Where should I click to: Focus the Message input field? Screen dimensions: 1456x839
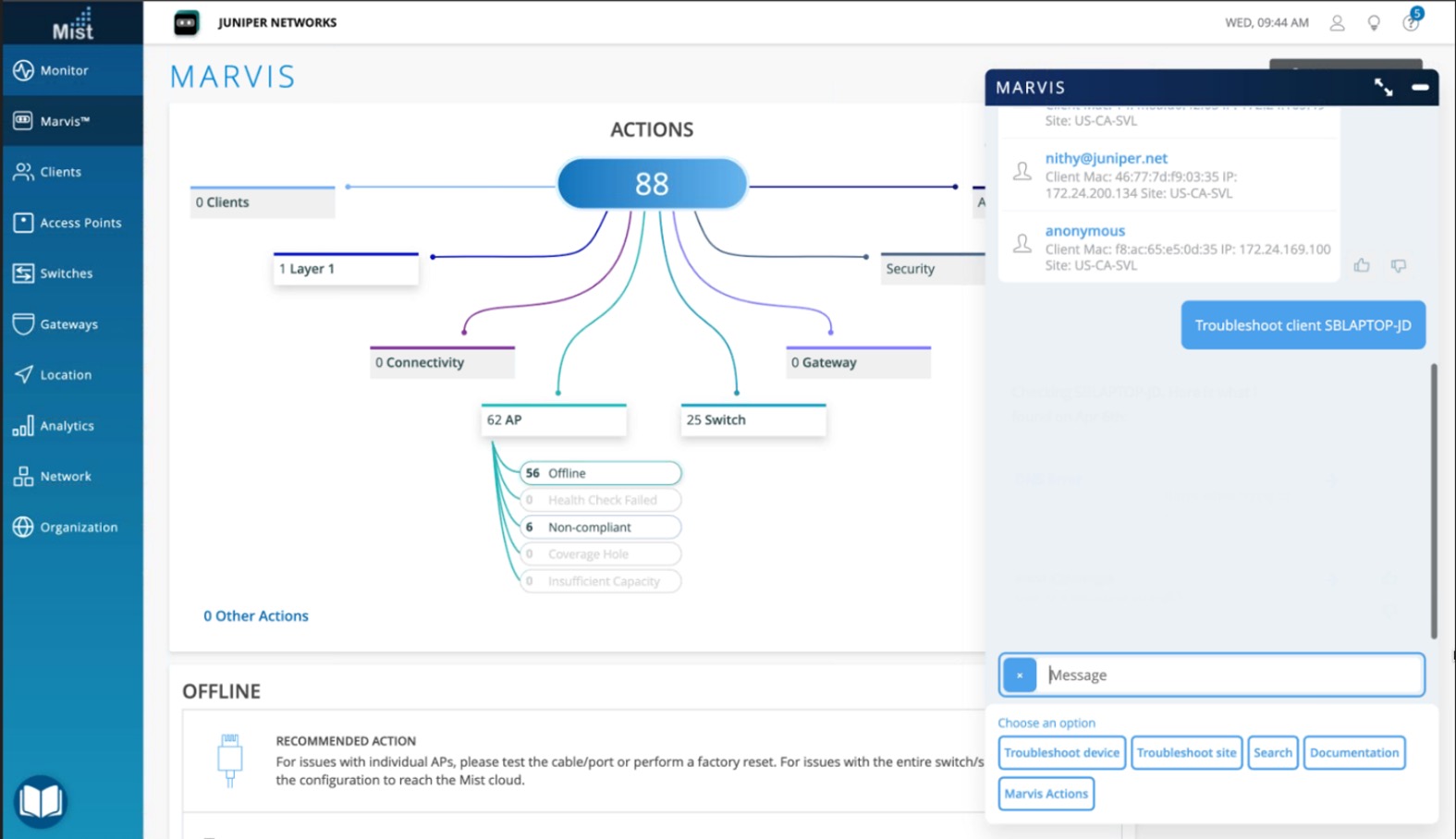[x=1230, y=675]
